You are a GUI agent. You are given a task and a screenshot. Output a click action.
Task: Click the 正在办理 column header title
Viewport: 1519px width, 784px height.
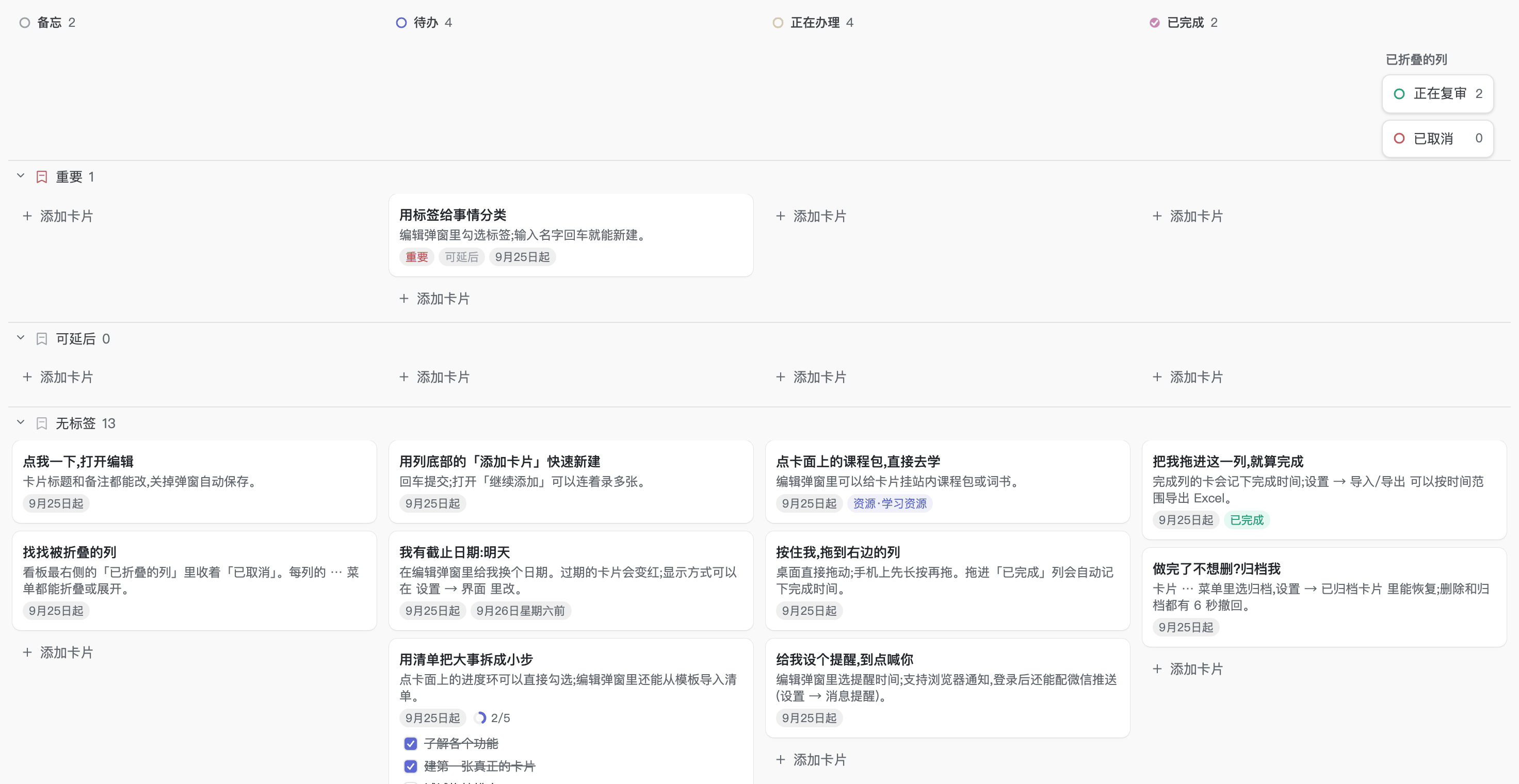coord(815,22)
